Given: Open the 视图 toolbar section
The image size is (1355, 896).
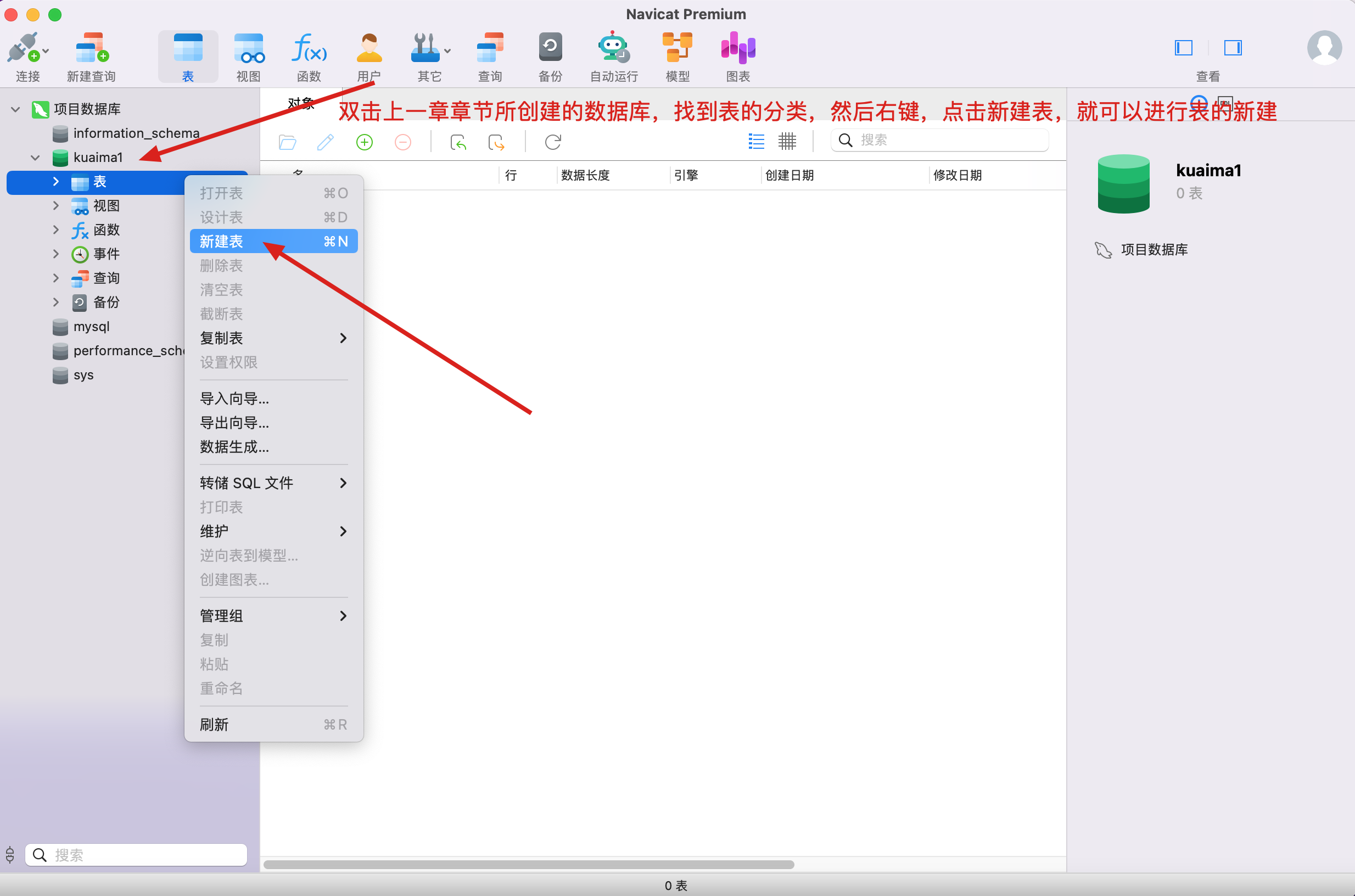Looking at the screenshot, I should point(249,48).
